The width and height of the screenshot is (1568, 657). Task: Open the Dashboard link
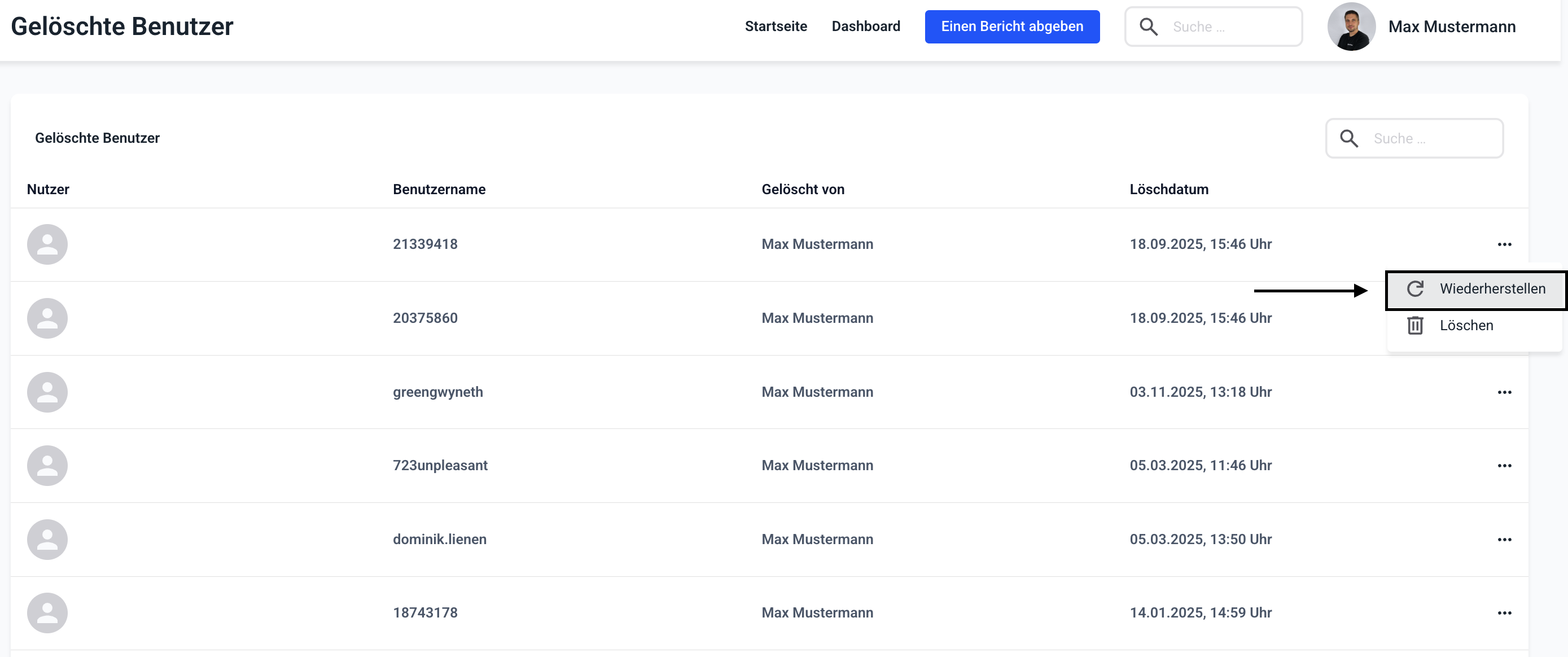click(866, 26)
